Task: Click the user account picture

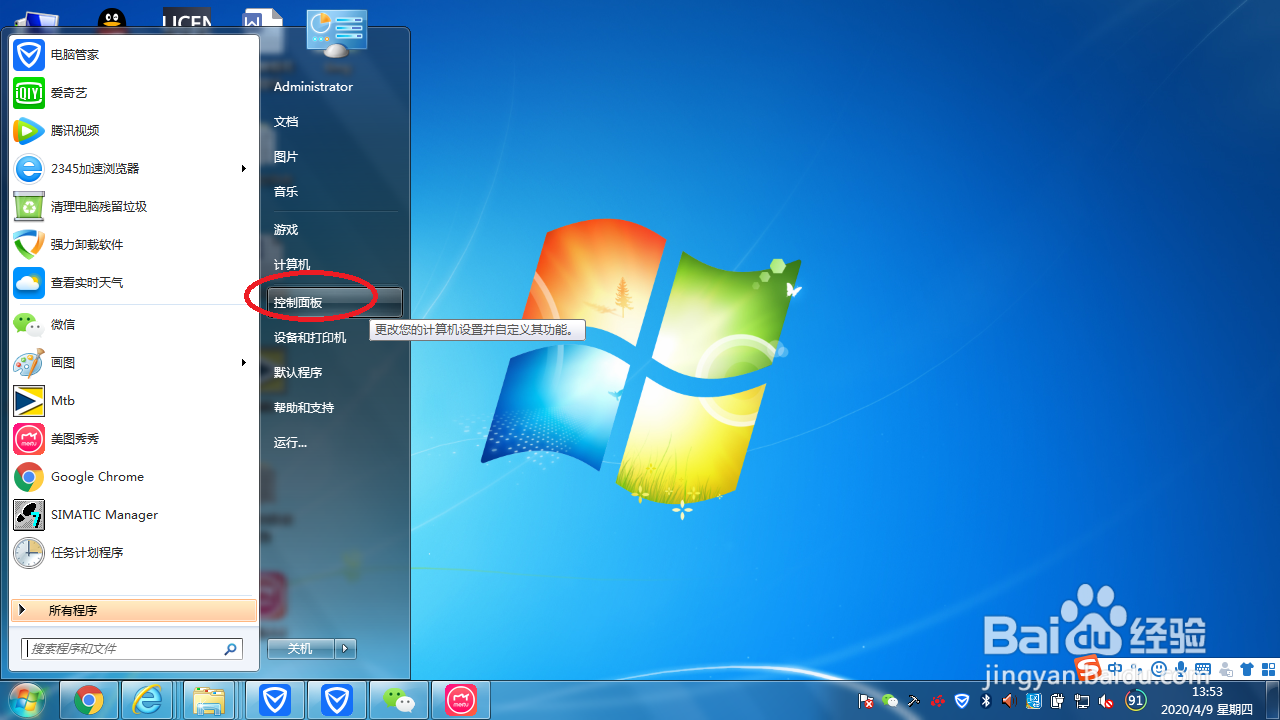Action: pos(336,33)
